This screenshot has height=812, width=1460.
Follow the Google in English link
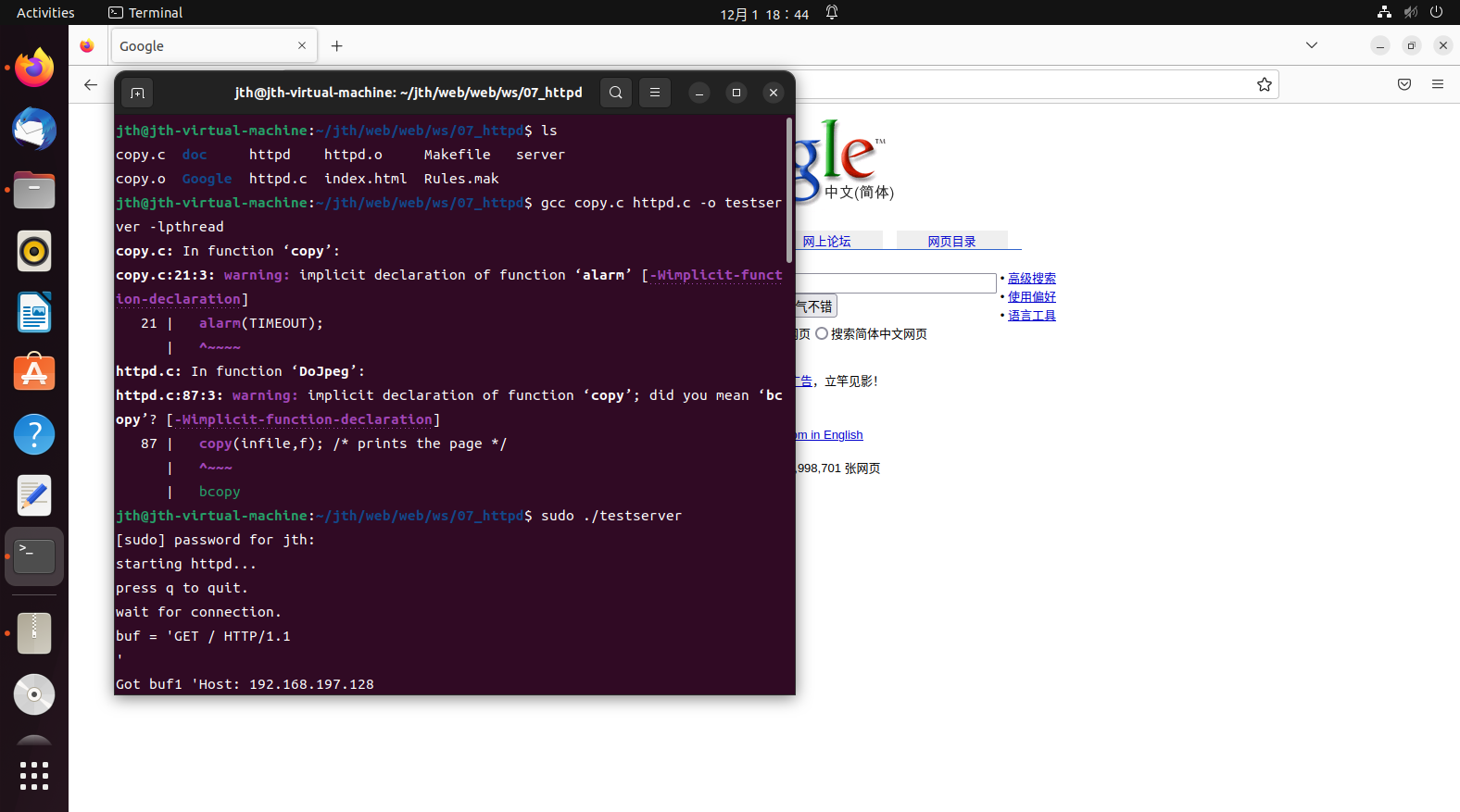[x=830, y=435]
